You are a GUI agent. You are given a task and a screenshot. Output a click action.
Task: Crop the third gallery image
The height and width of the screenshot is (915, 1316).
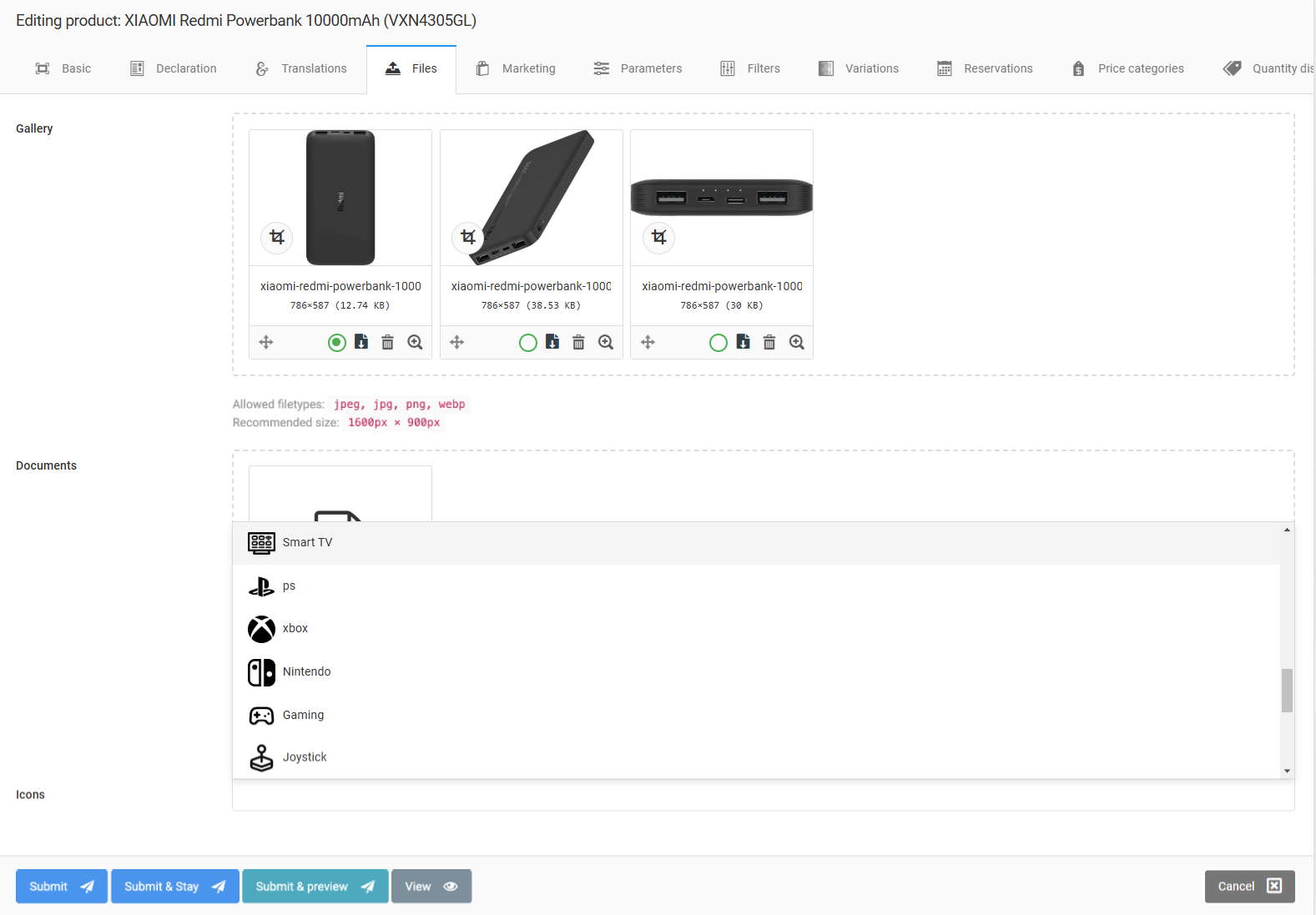coord(659,238)
